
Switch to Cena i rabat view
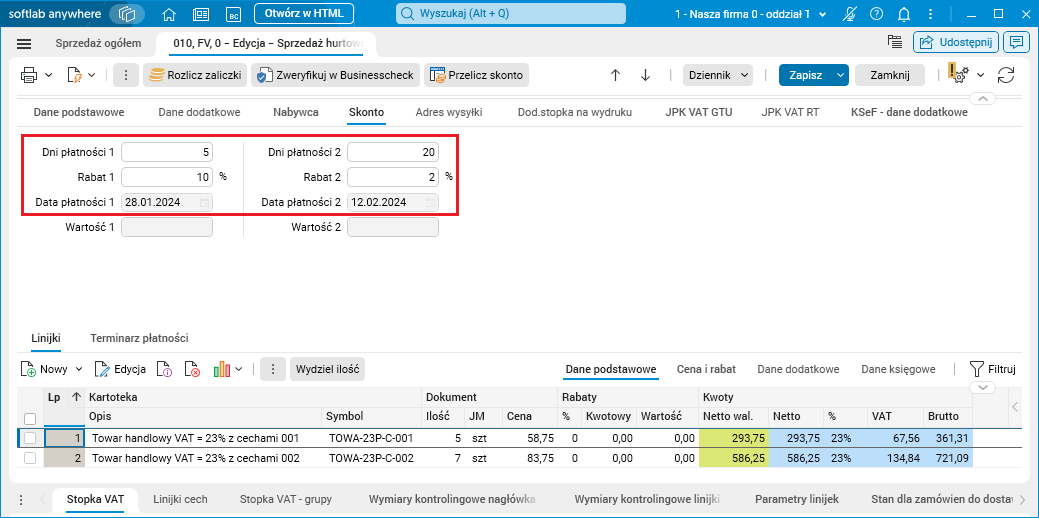(x=706, y=369)
